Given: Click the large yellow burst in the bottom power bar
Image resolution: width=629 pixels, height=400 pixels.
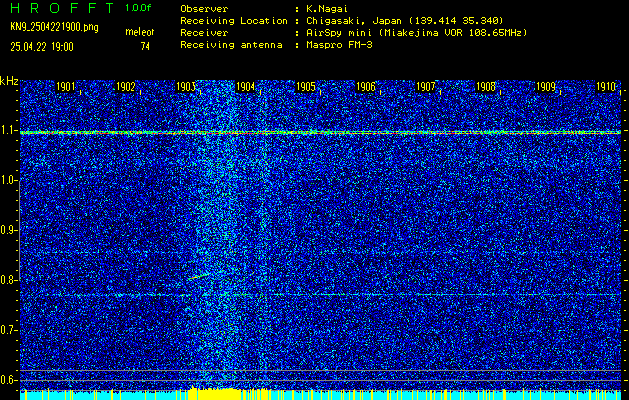Looking at the screenshot, I should [x=213, y=394].
